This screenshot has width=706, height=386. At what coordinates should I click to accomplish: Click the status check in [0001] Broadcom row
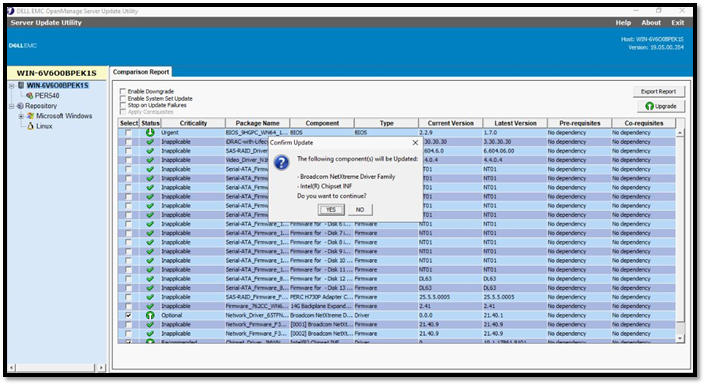[x=150, y=324]
